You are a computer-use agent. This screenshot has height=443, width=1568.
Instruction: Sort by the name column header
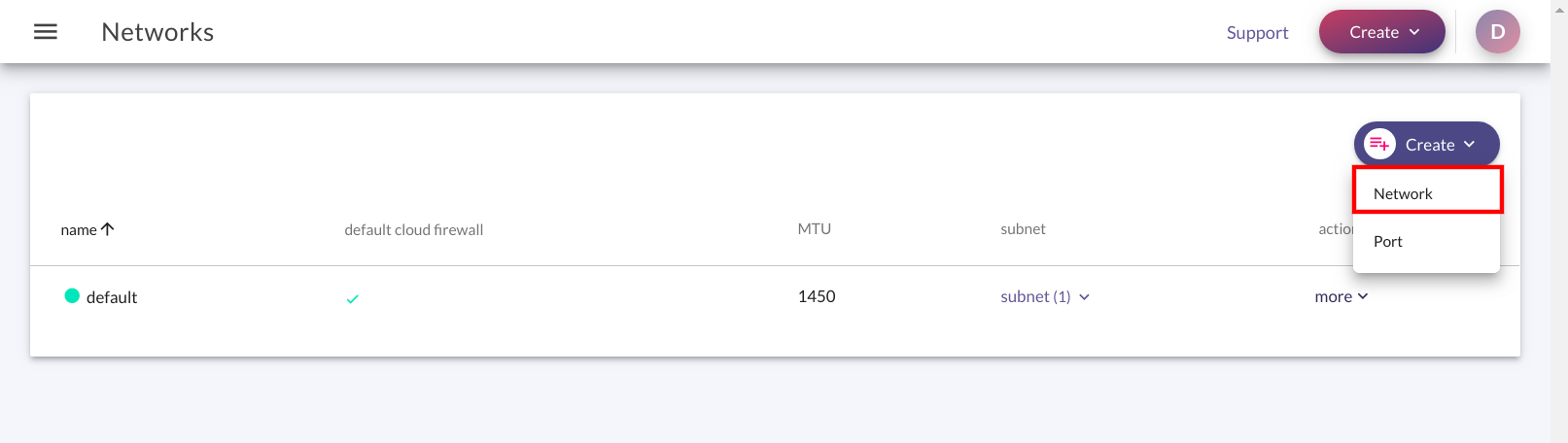pos(79,230)
